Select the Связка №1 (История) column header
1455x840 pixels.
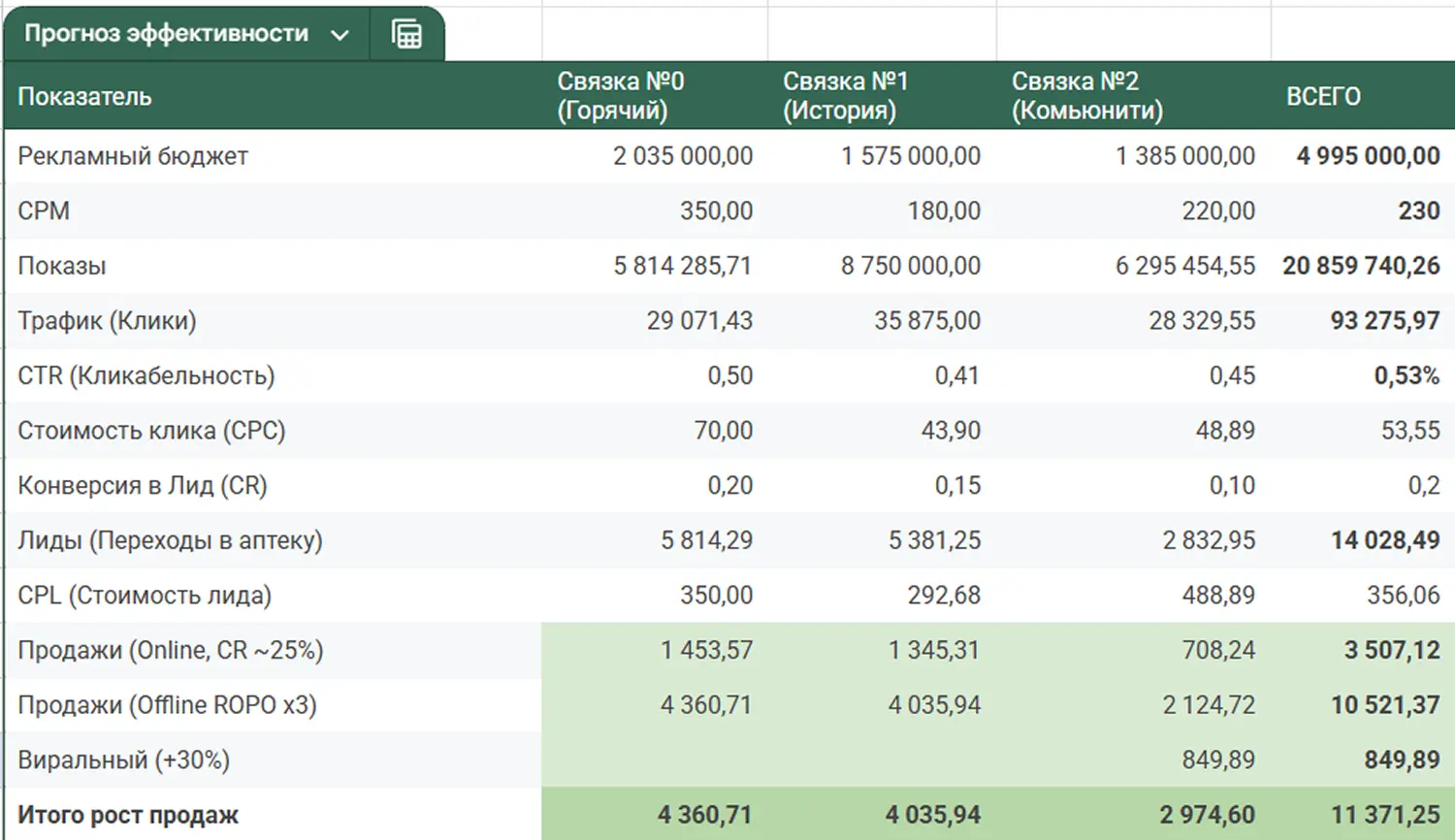coord(845,96)
